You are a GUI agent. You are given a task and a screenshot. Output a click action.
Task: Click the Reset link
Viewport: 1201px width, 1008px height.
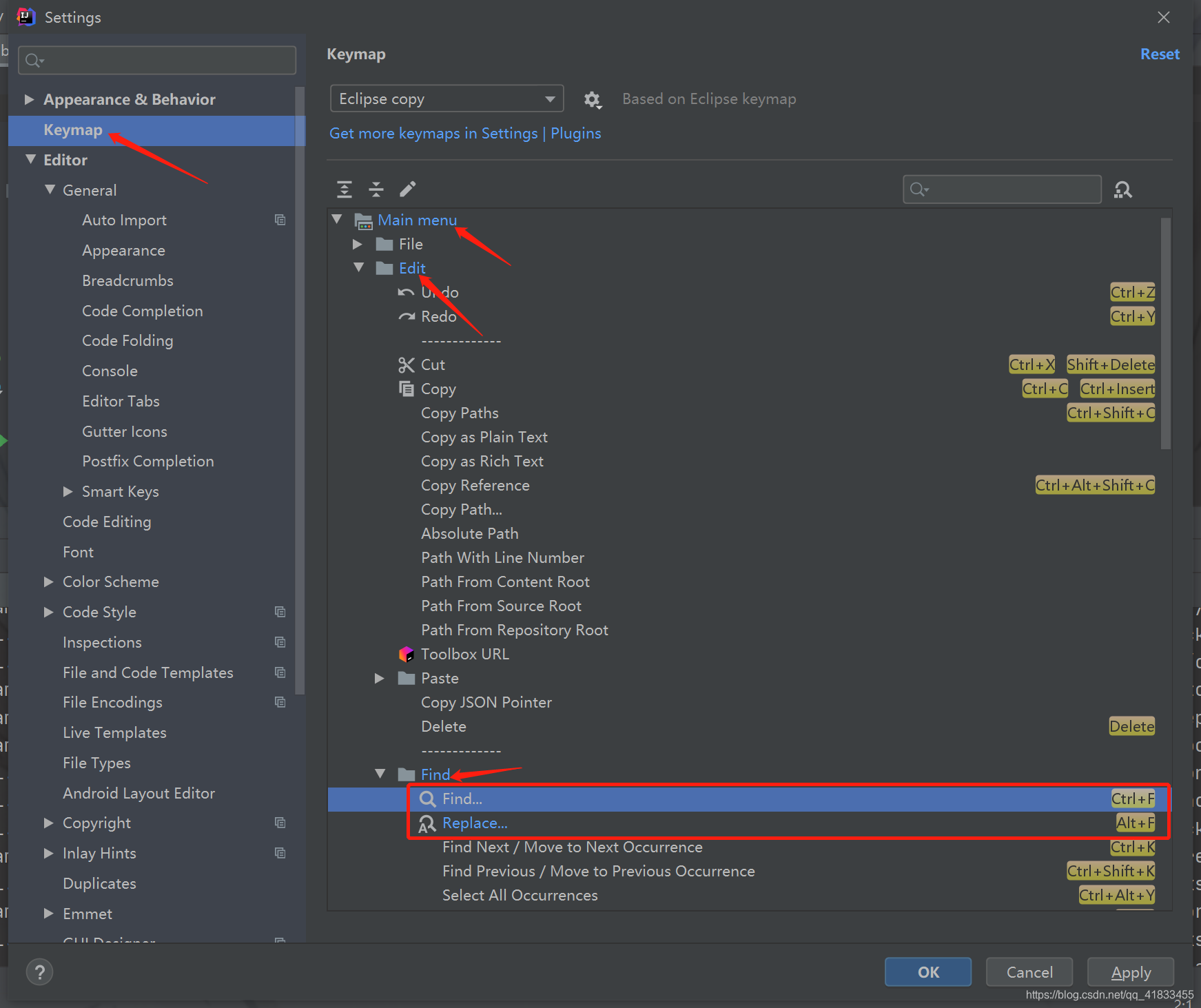1160,54
